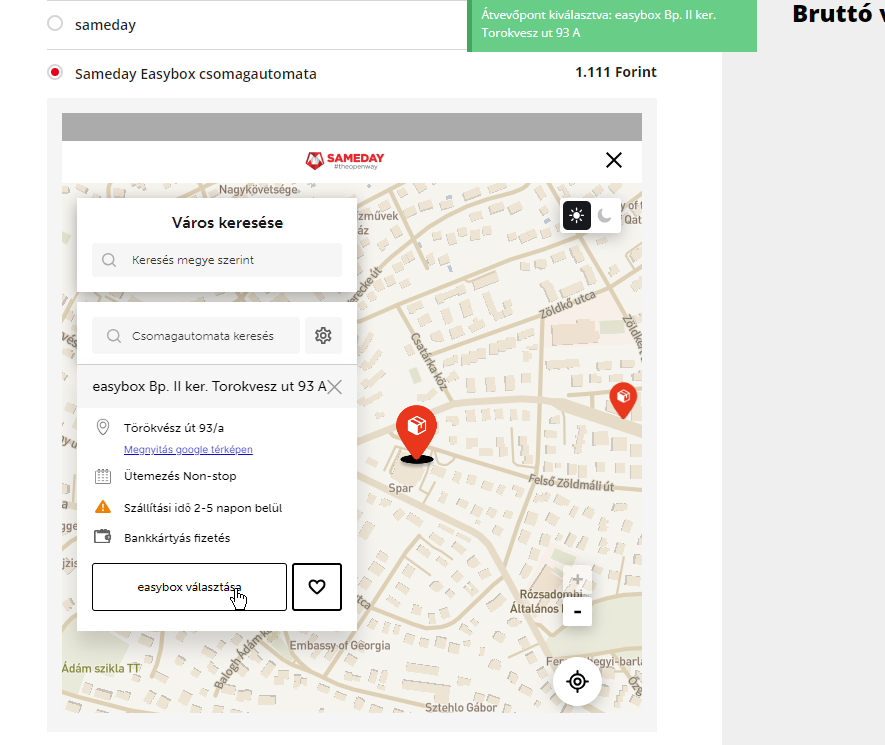Clear the selected easybox Torokvesz ut details
Image resolution: width=885 pixels, height=745 pixels.
[x=335, y=387]
